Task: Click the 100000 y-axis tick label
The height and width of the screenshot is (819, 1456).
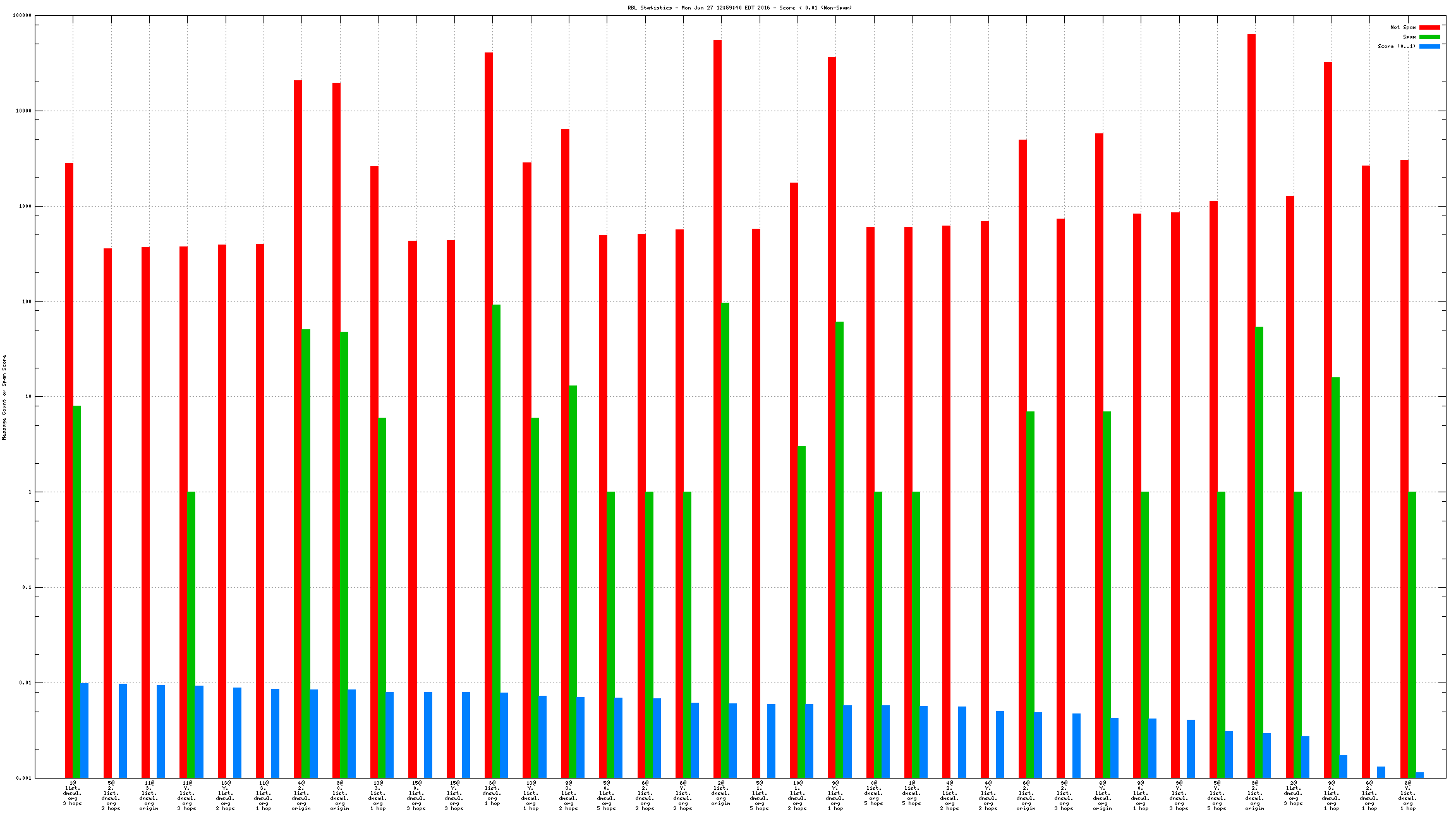Action: pyautogui.click(x=22, y=15)
